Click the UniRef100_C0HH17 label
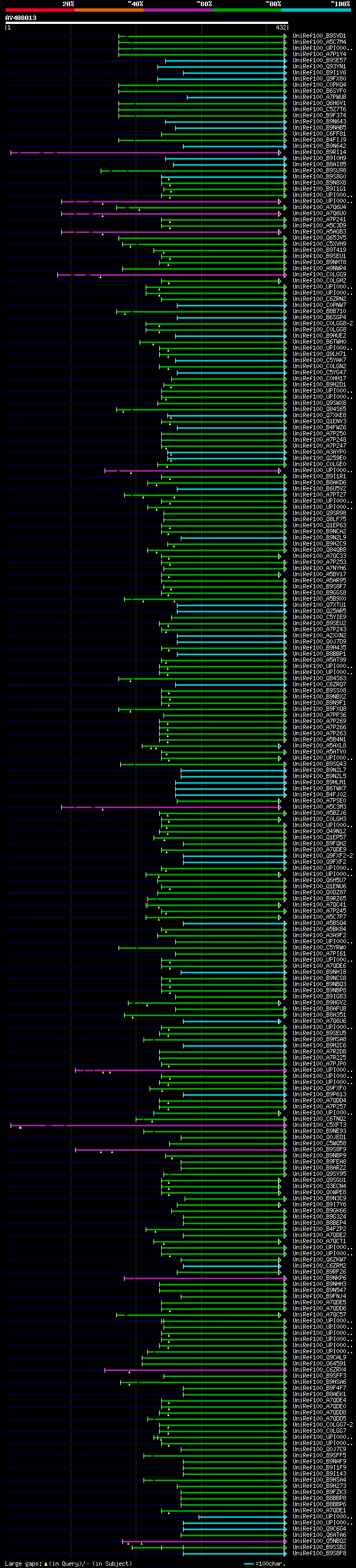Viewport: 356px width, 1568px height. pyautogui.click(x=319, y=379)
